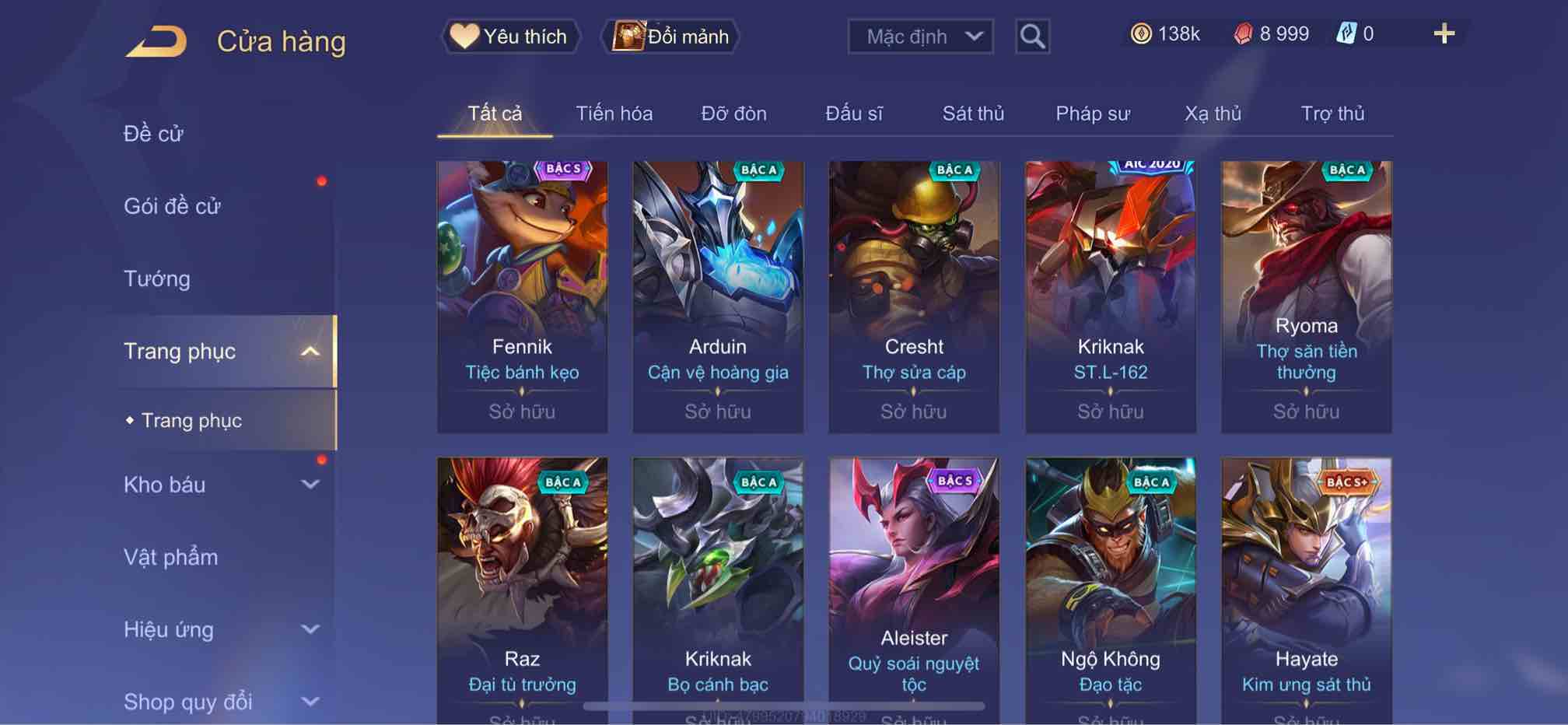Tap the plus icon to add currency

(1444, 33)
